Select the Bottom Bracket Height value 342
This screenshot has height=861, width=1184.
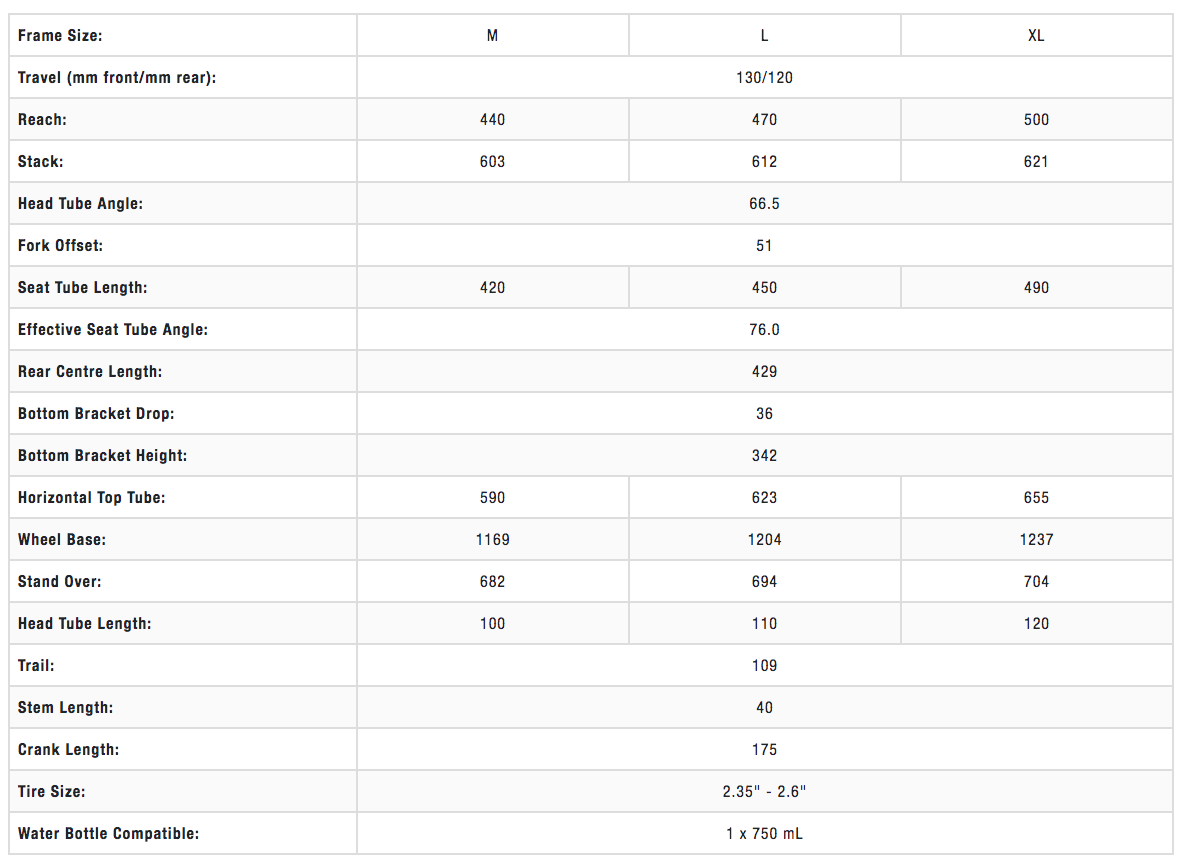click(x=764, y=456)
